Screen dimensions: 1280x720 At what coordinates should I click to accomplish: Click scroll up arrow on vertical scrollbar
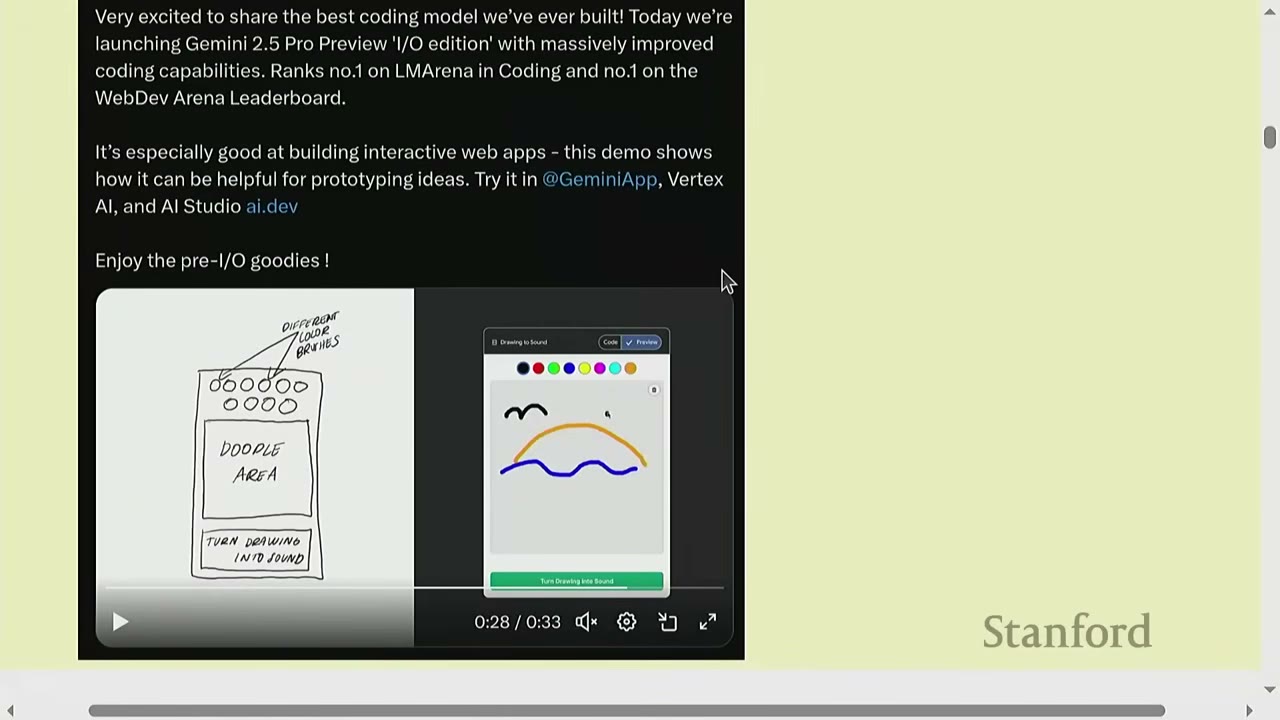tap(1269, 10)
